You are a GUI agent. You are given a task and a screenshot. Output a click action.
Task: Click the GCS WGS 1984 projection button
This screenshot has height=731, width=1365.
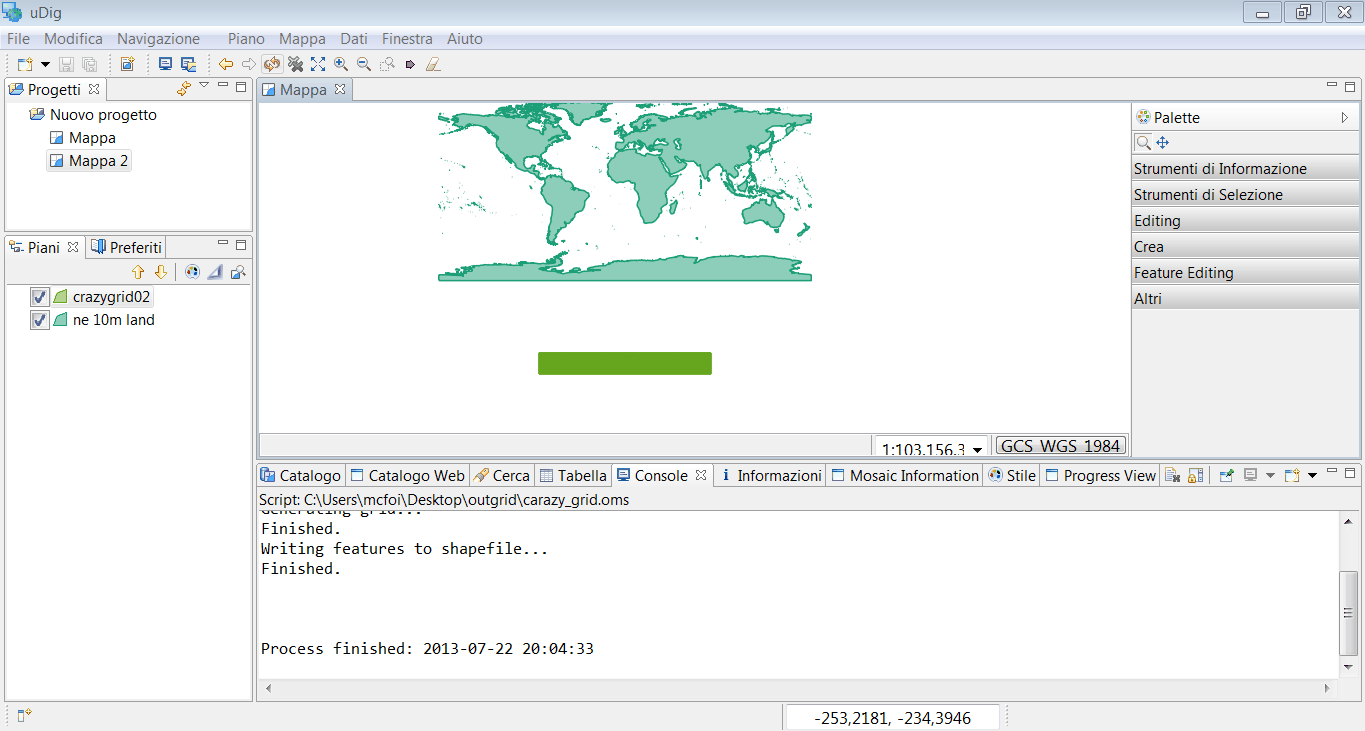(x=1061, y=446)
